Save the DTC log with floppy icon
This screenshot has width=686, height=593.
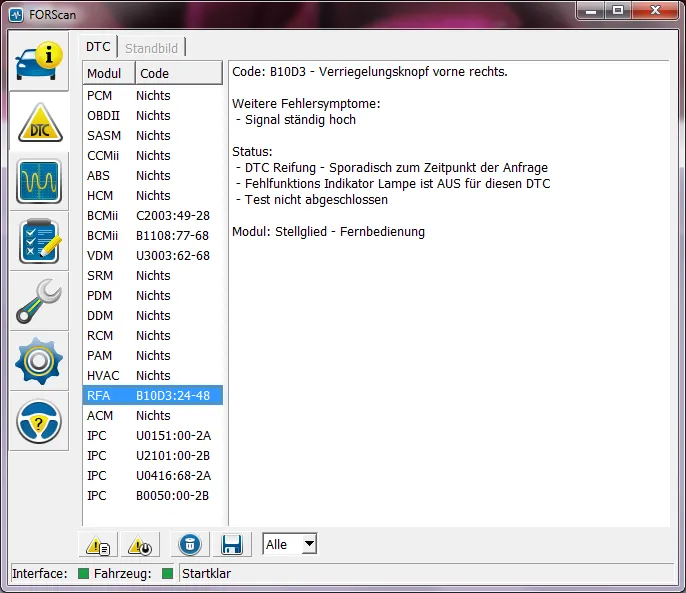pyautogui.click(x=232, y=545)
